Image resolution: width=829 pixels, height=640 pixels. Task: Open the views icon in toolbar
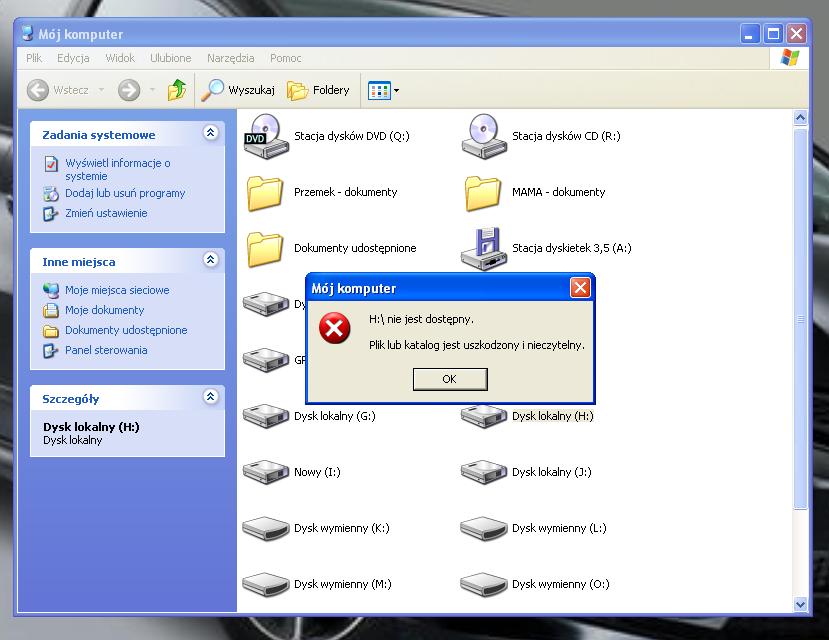pos(379,90)
